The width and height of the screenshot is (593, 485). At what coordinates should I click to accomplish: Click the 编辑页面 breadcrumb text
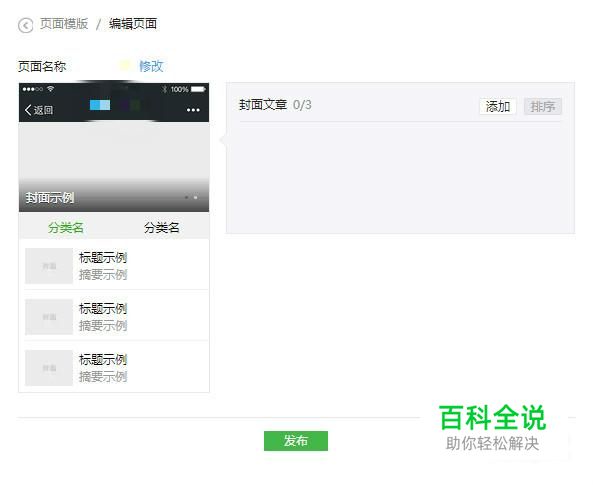coord(133,24)
